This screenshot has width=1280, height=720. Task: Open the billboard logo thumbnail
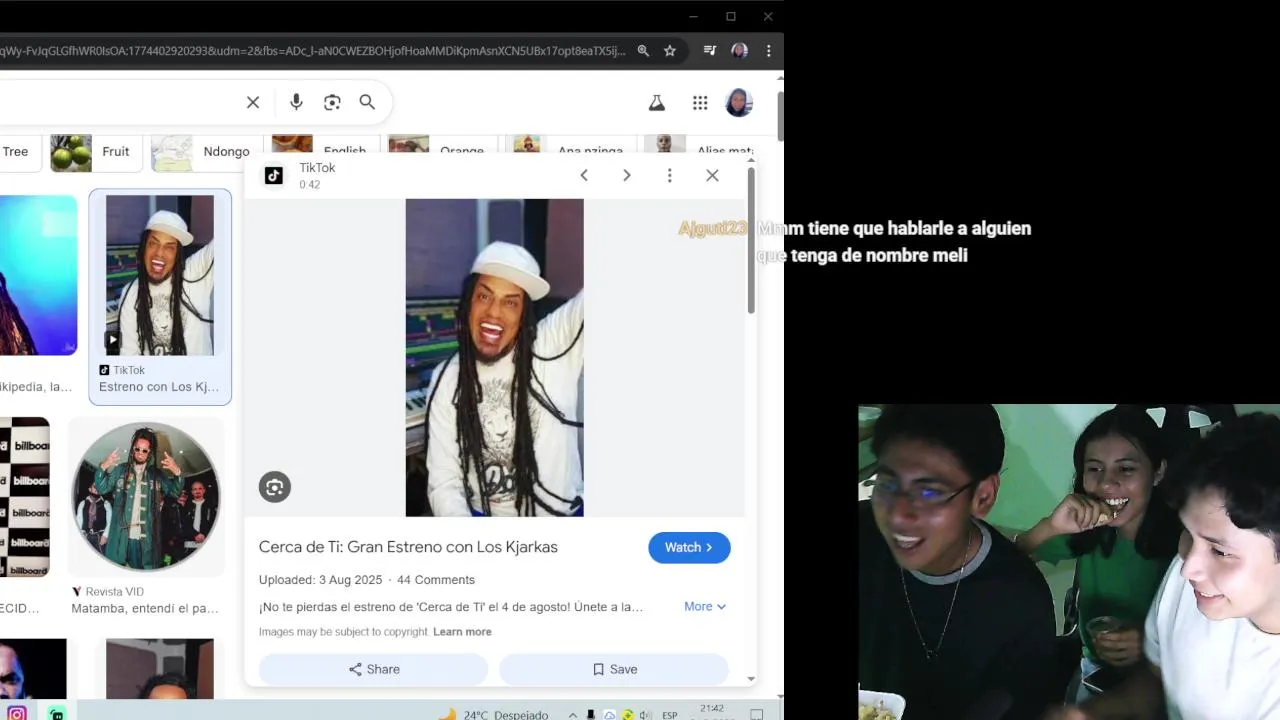point(24,497)
